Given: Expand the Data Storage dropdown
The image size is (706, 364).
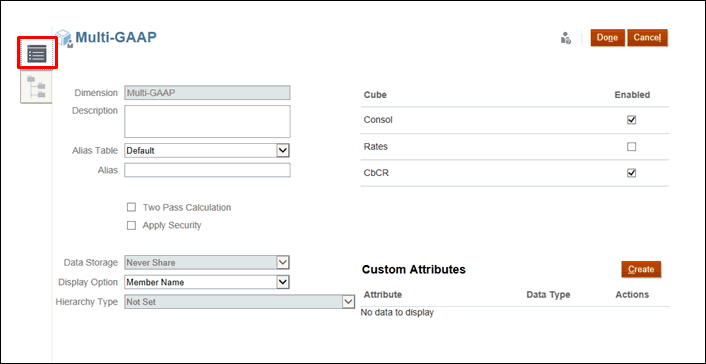Looking at the screenshot, I should 207,262.
